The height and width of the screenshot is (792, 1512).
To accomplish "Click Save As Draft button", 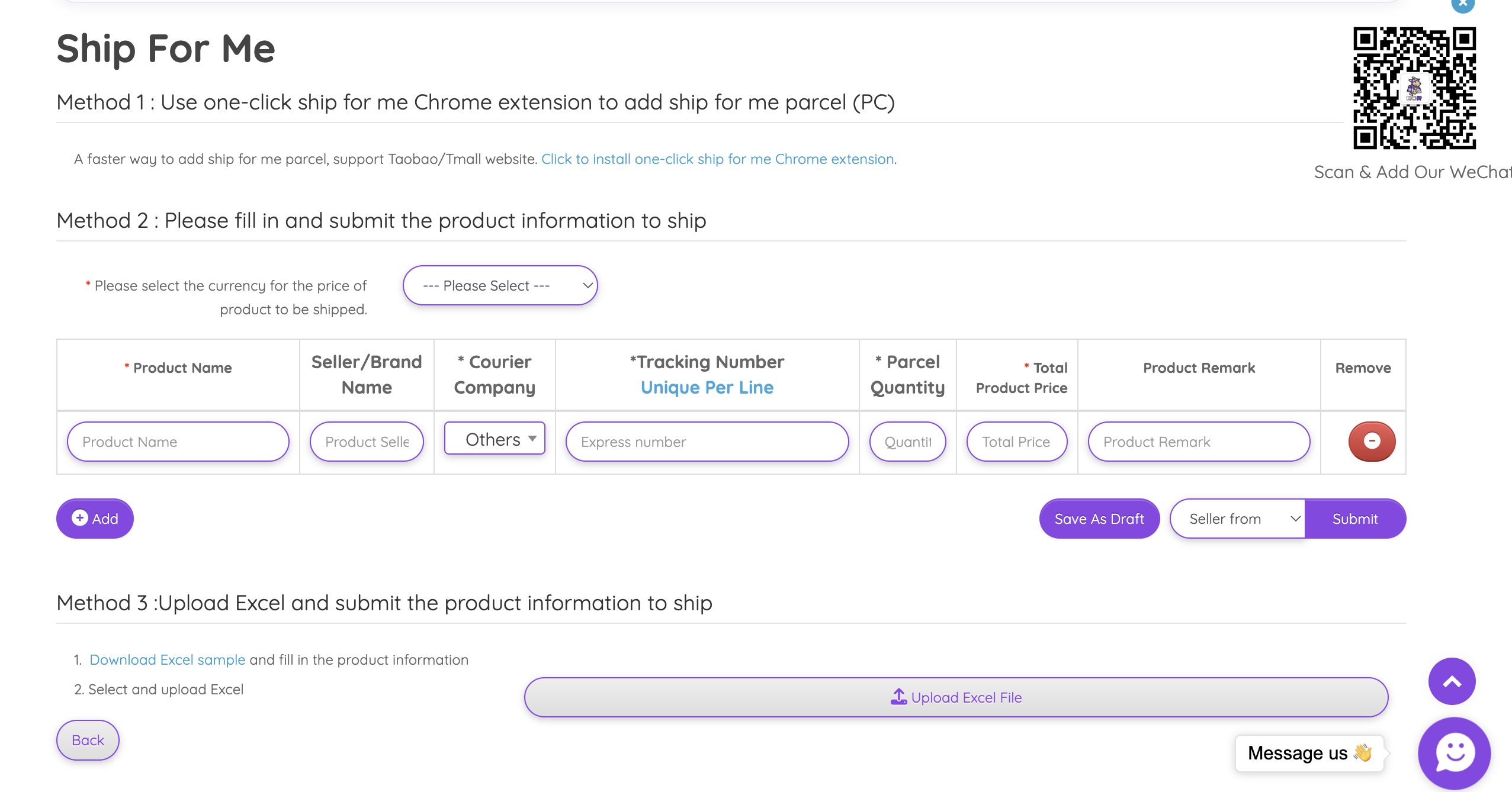I will pyautogui.click(x=1099, y=519).
